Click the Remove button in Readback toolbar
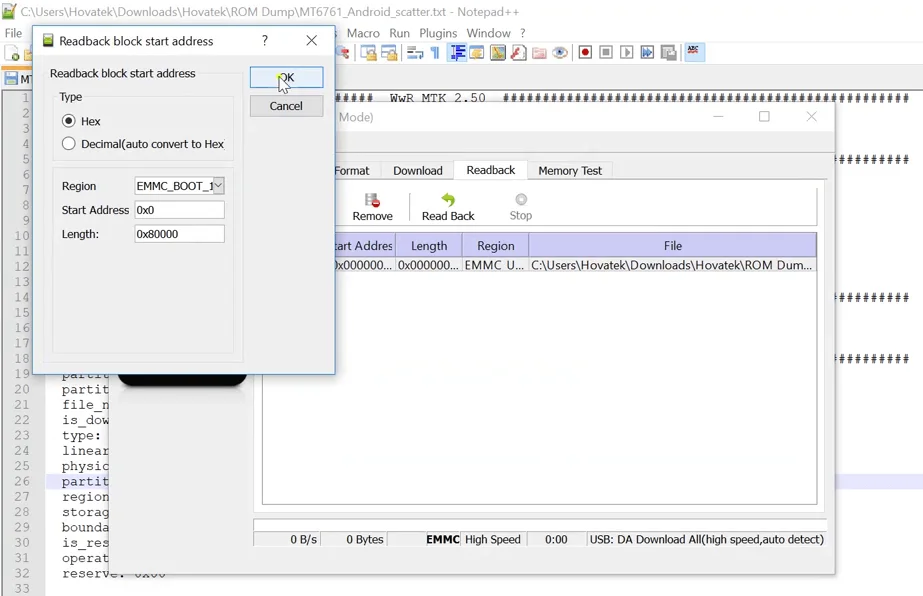This screenshot has width=923, height=596. (372, 207)
